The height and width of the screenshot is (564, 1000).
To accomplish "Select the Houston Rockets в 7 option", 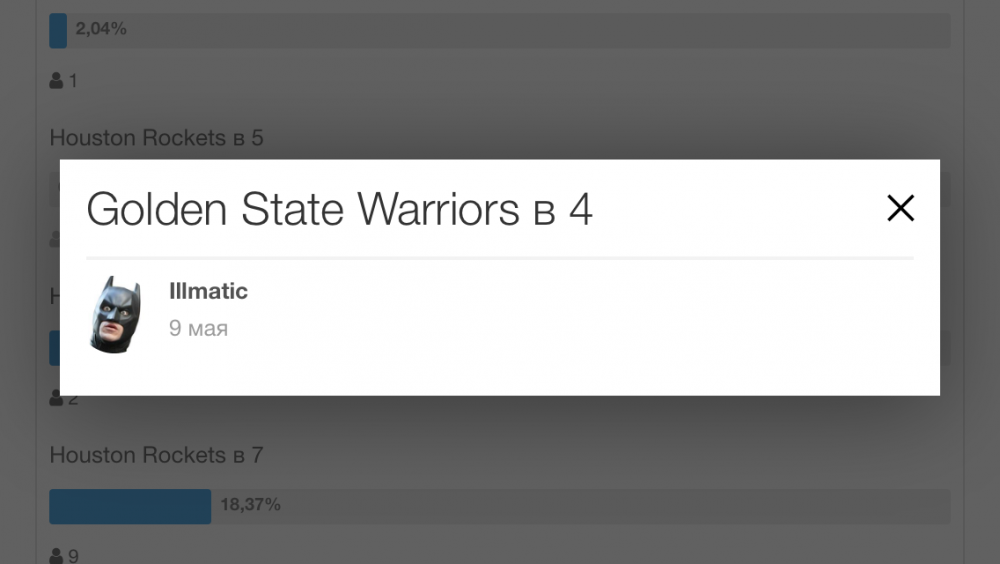I will pyautogui.click(x=156, y=455).
